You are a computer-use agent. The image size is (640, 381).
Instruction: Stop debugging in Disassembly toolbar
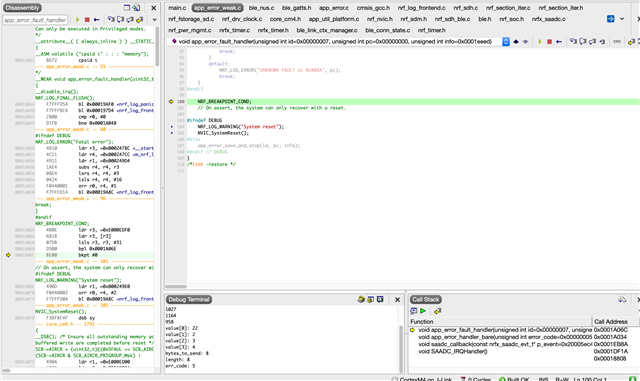pos(87,19)
